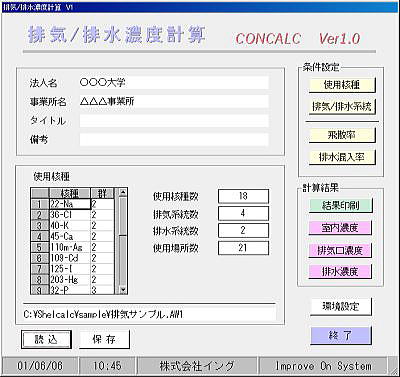Print results with 結果印刷 button
The height and width of the screenshot is (377, 400).
click(340, 205)
